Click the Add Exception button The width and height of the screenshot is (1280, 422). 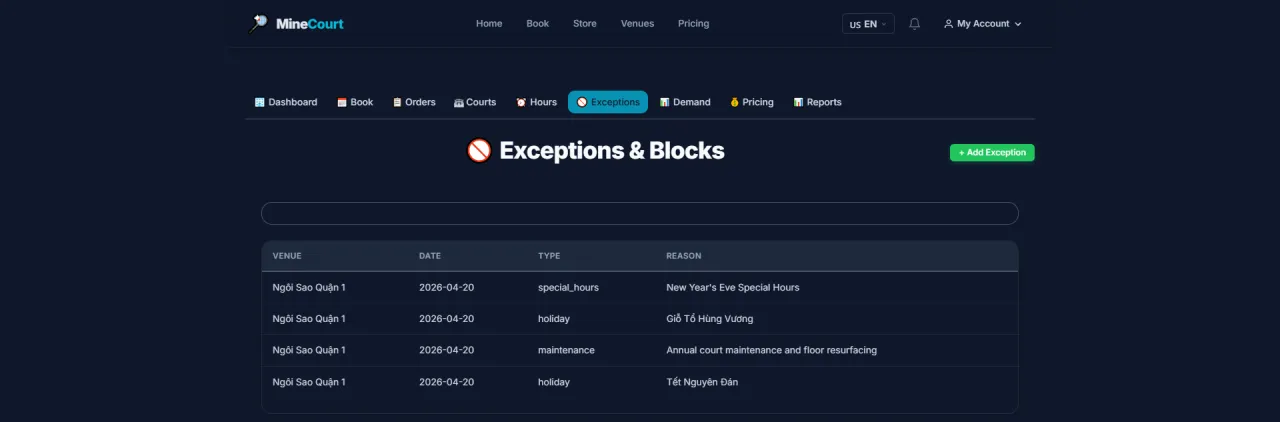992,153
